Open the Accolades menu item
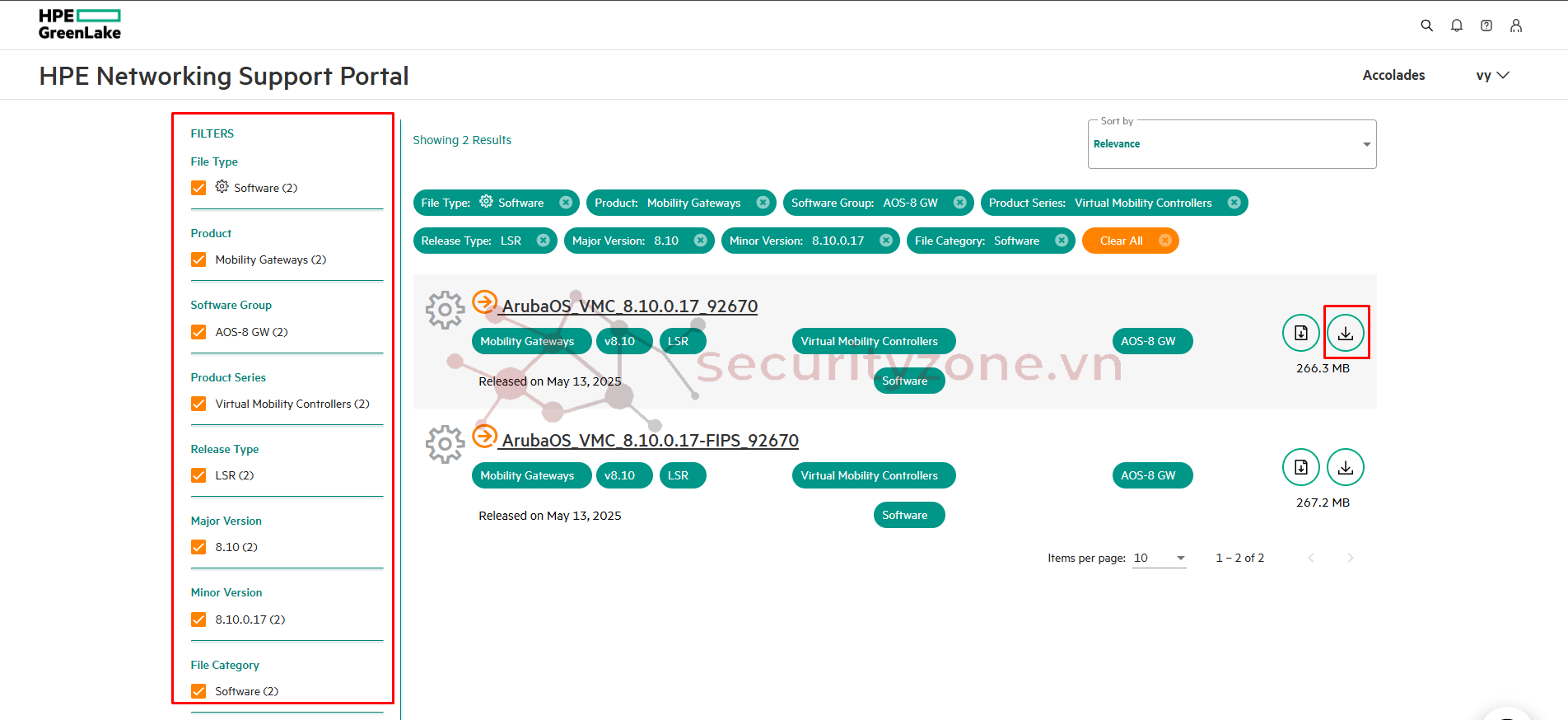 coord(1393,75)
